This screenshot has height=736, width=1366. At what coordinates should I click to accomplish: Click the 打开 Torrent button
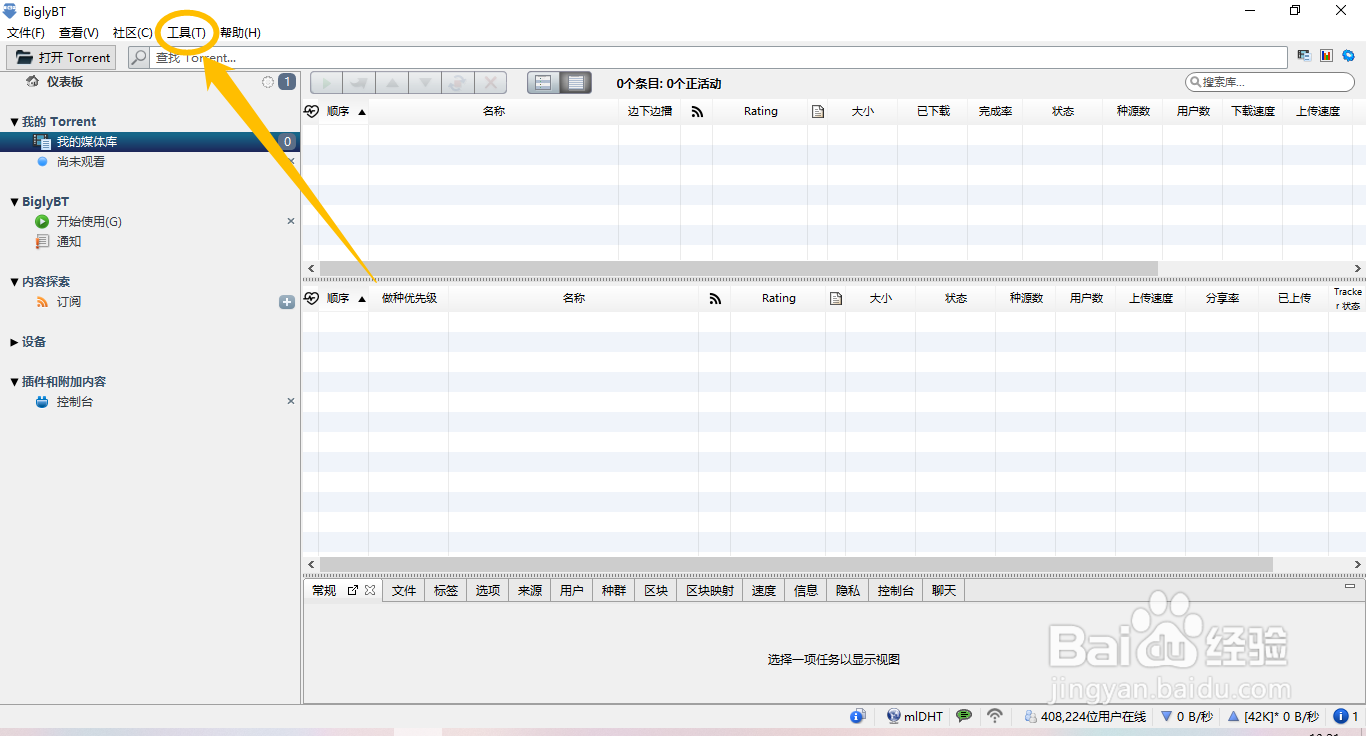click(62, 58)
